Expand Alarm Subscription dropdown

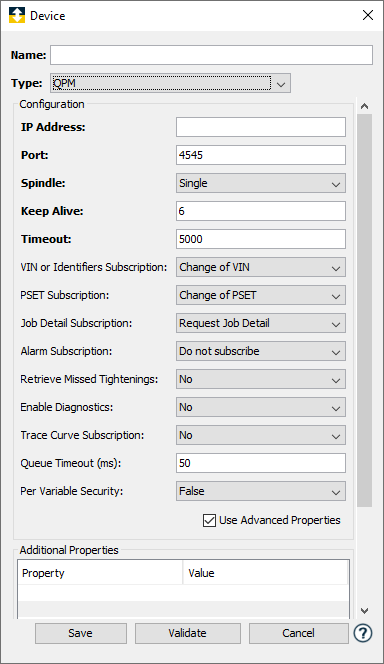pyautogui.click(x=261, y=351)
